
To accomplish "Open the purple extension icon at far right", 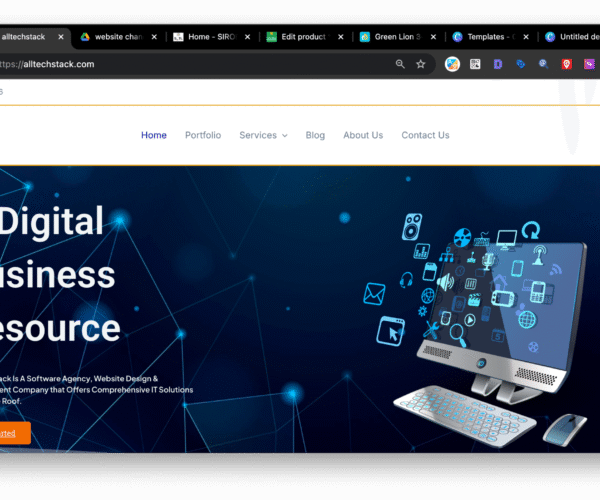I will (589, 64).
